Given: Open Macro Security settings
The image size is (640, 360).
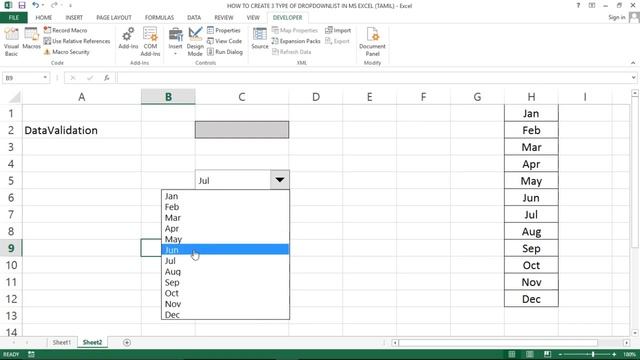Looking at the screenshot, I should [67, 52].
